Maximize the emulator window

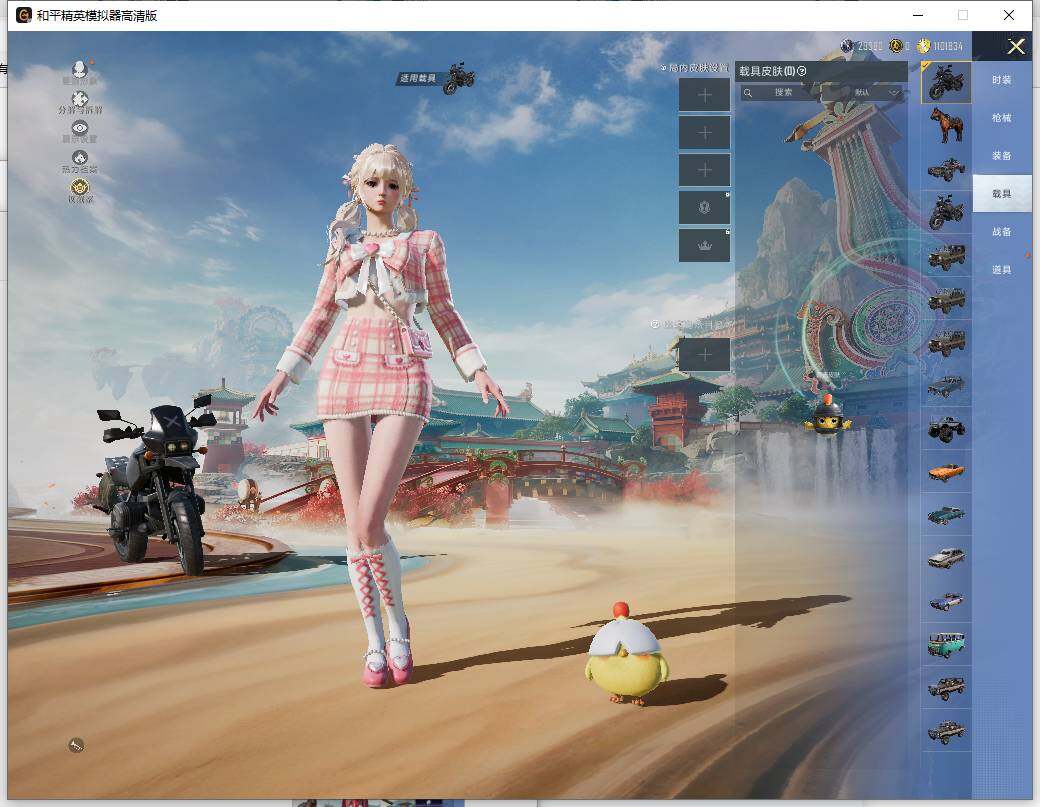pos(963,15)
